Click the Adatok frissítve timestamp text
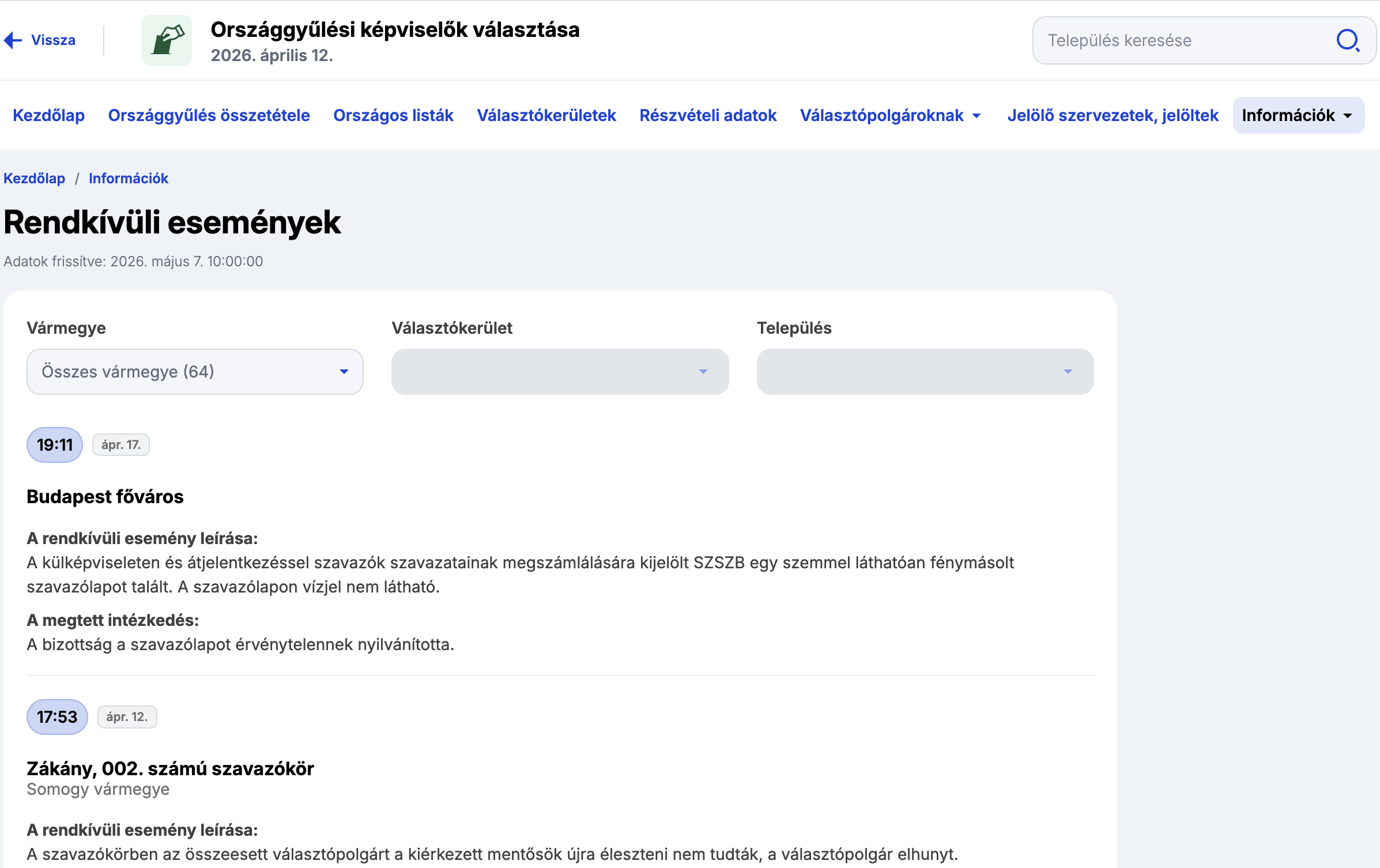The width and height of the screenshot is (1380, 868). pos(133,262)
